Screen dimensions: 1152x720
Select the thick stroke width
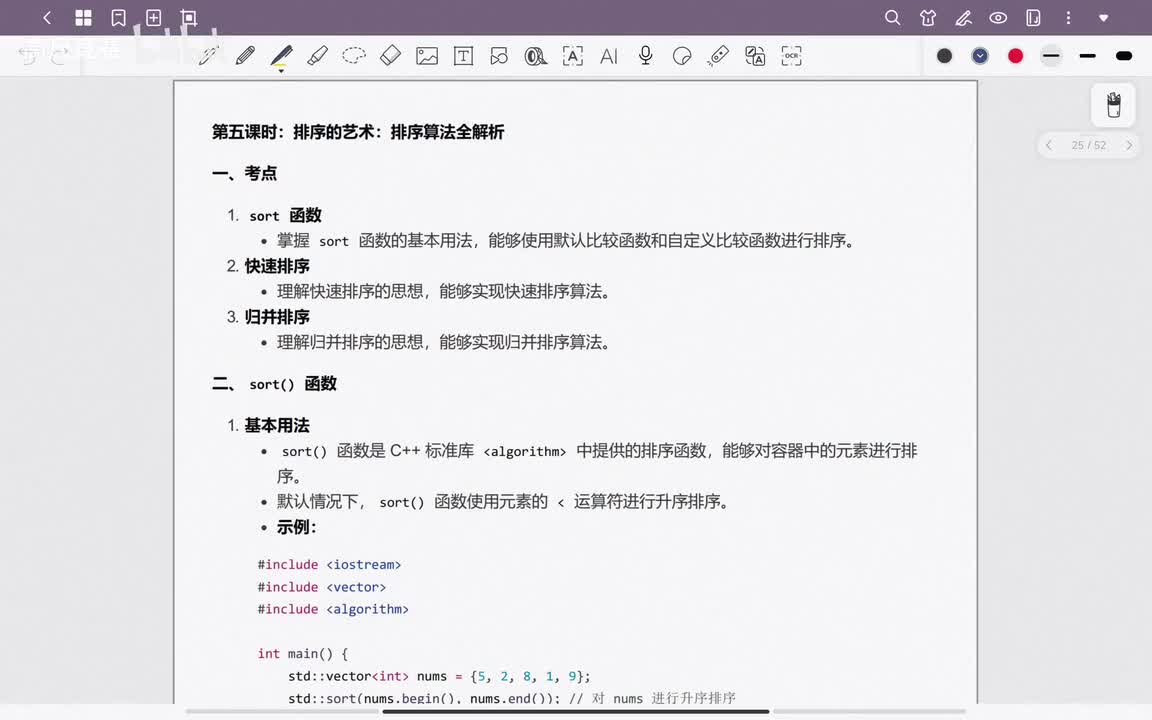click(1124, 56)
